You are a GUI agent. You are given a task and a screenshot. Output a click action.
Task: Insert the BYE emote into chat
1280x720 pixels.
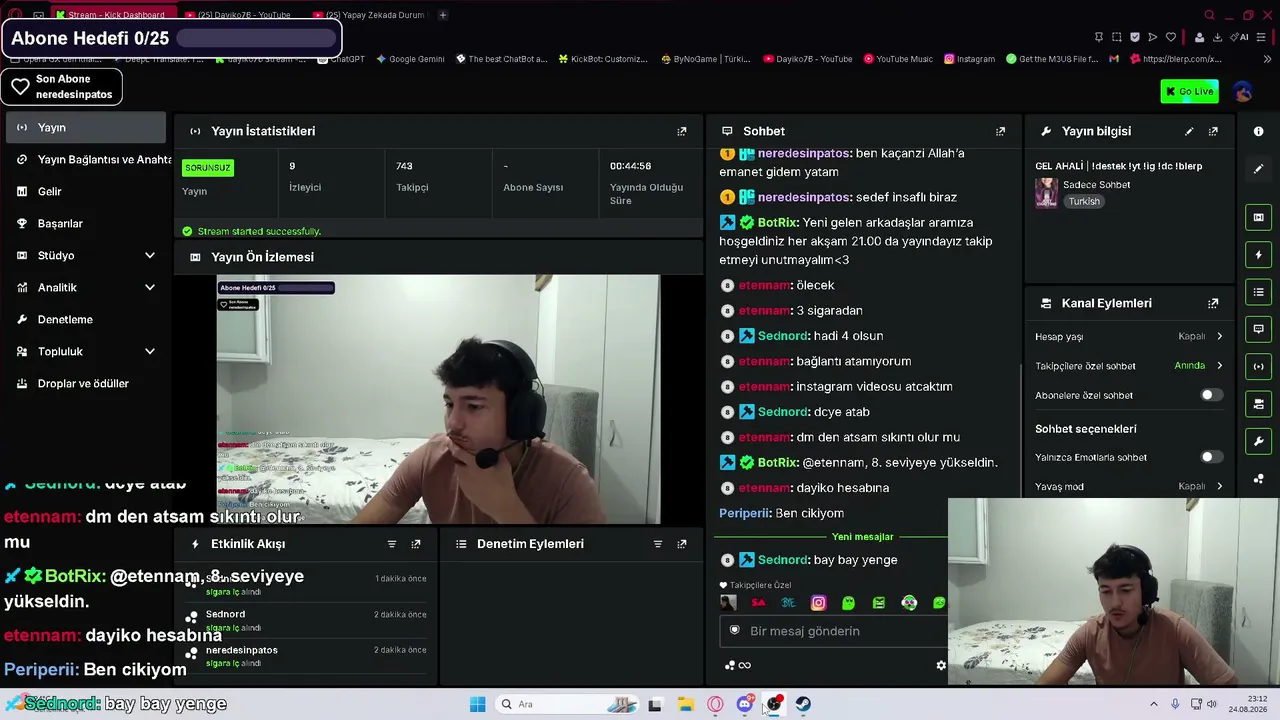788,603
